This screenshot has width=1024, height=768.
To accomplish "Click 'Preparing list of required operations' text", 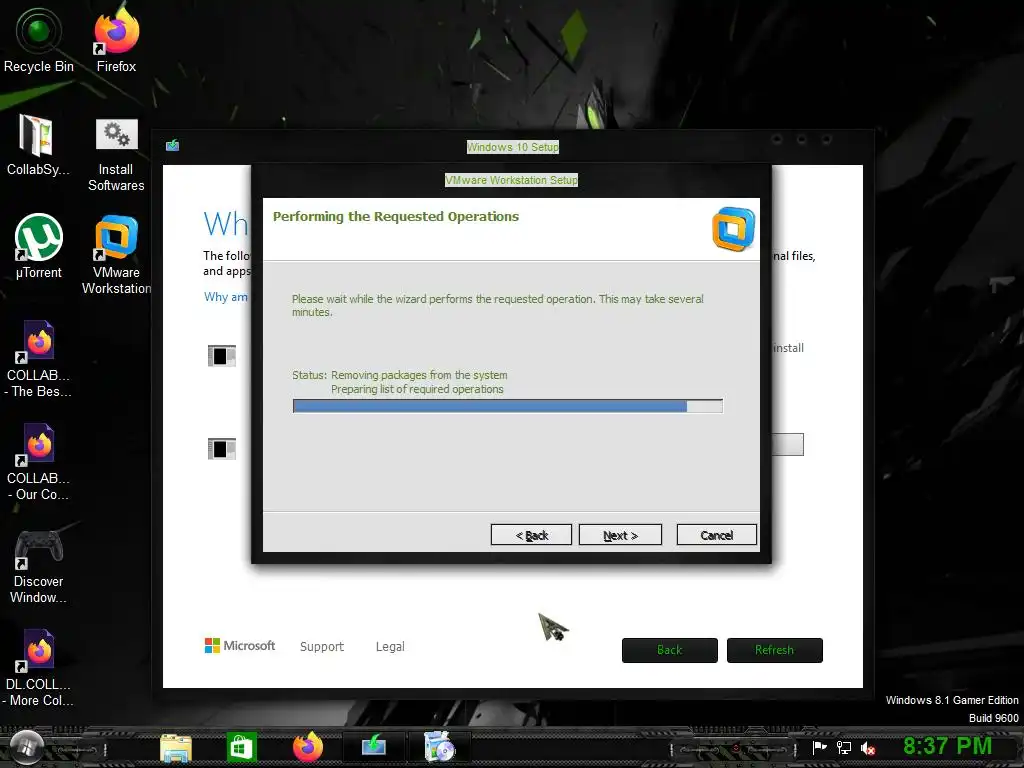I will coord(417,389).
